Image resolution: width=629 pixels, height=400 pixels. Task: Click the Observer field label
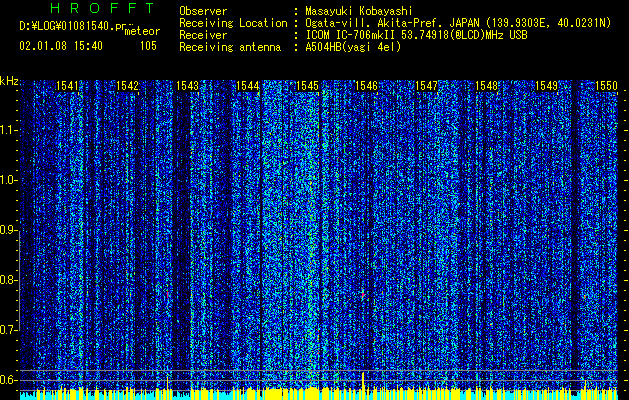pyautogui.click(x=203, y=11)
